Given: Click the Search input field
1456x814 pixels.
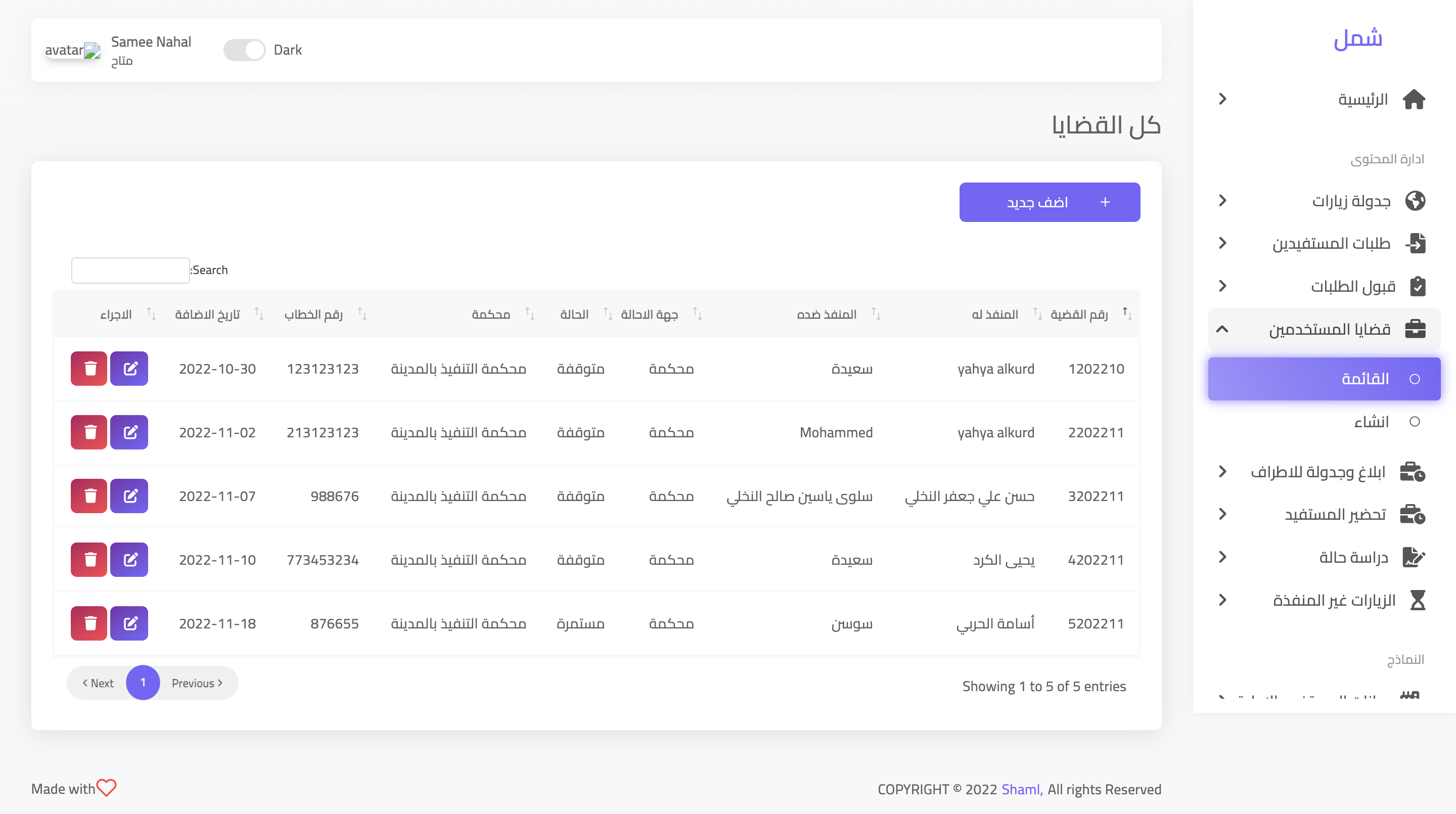Looking at the screenshot, I should pos(130,270).
